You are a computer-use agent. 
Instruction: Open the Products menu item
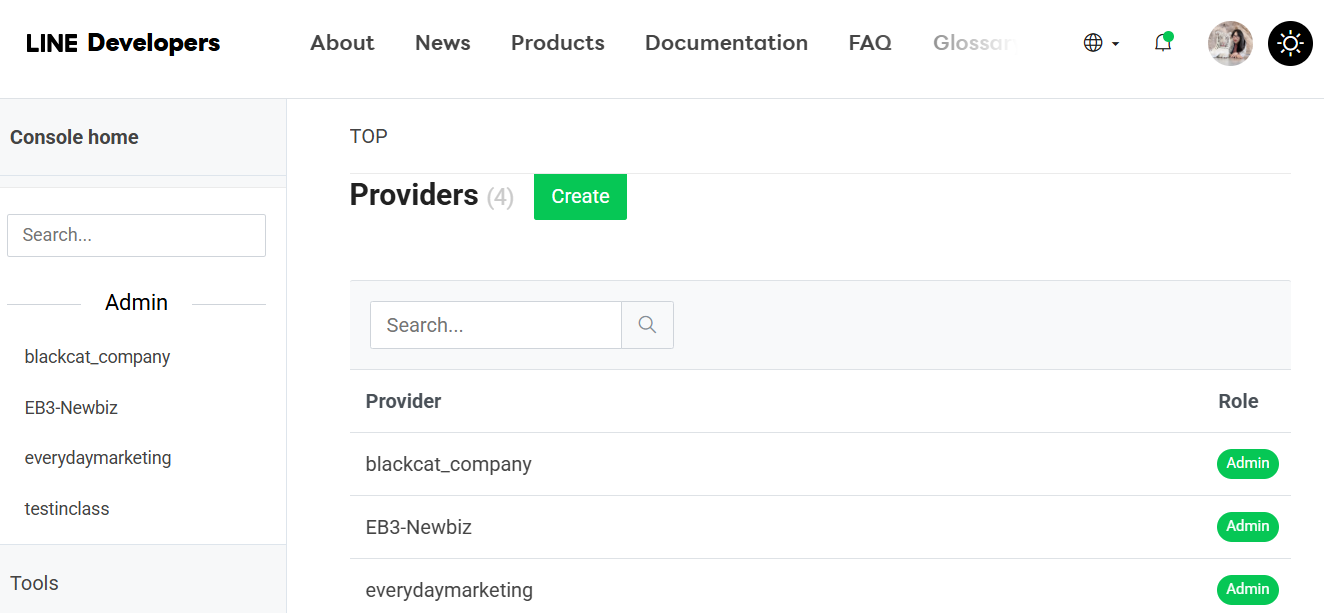[558, 43]
